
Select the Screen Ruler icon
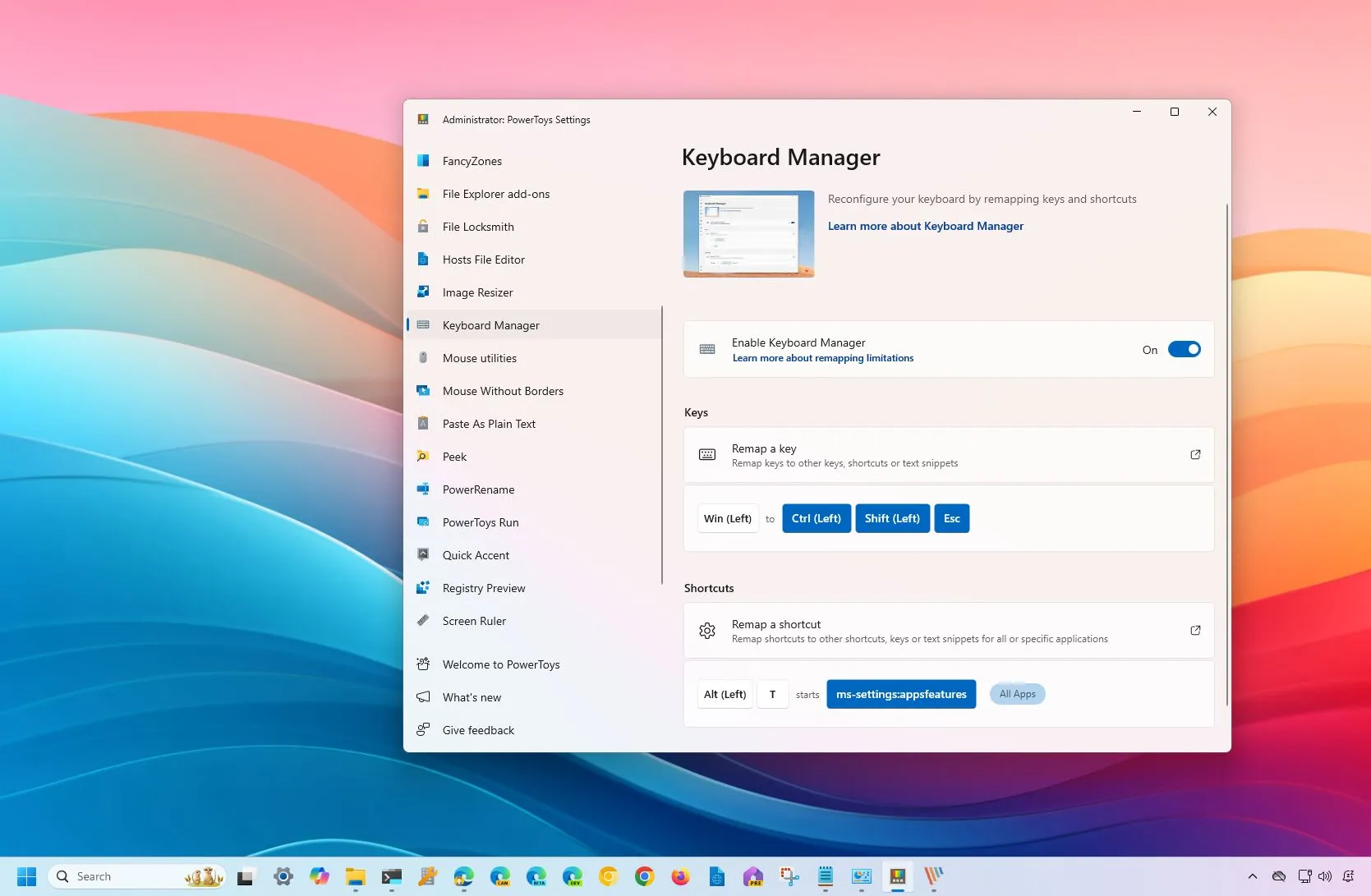coord(423,620)
